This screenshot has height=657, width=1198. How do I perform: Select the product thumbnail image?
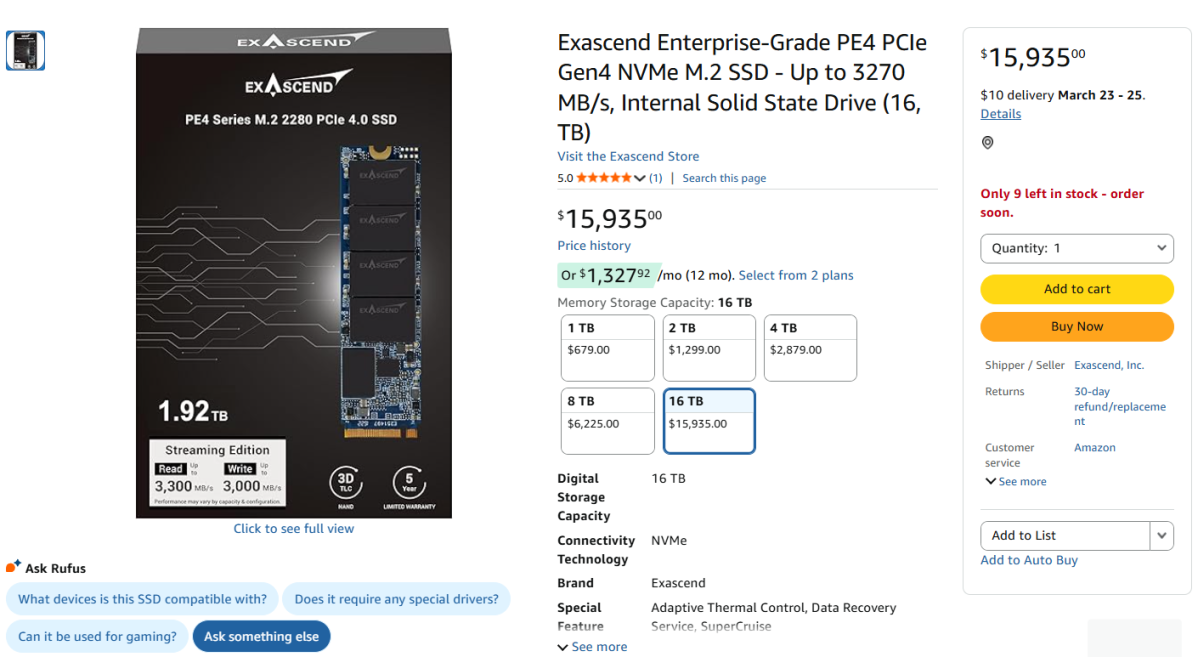(x=25, y=50)
